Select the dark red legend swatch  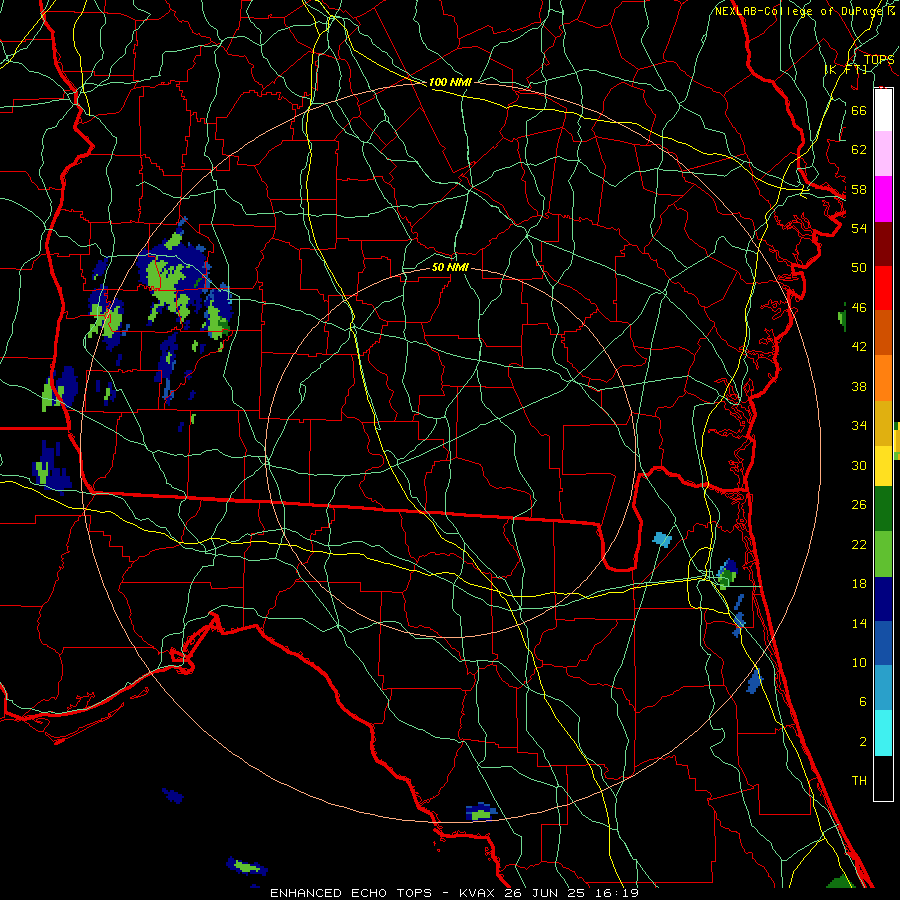(x=883, y=244)
